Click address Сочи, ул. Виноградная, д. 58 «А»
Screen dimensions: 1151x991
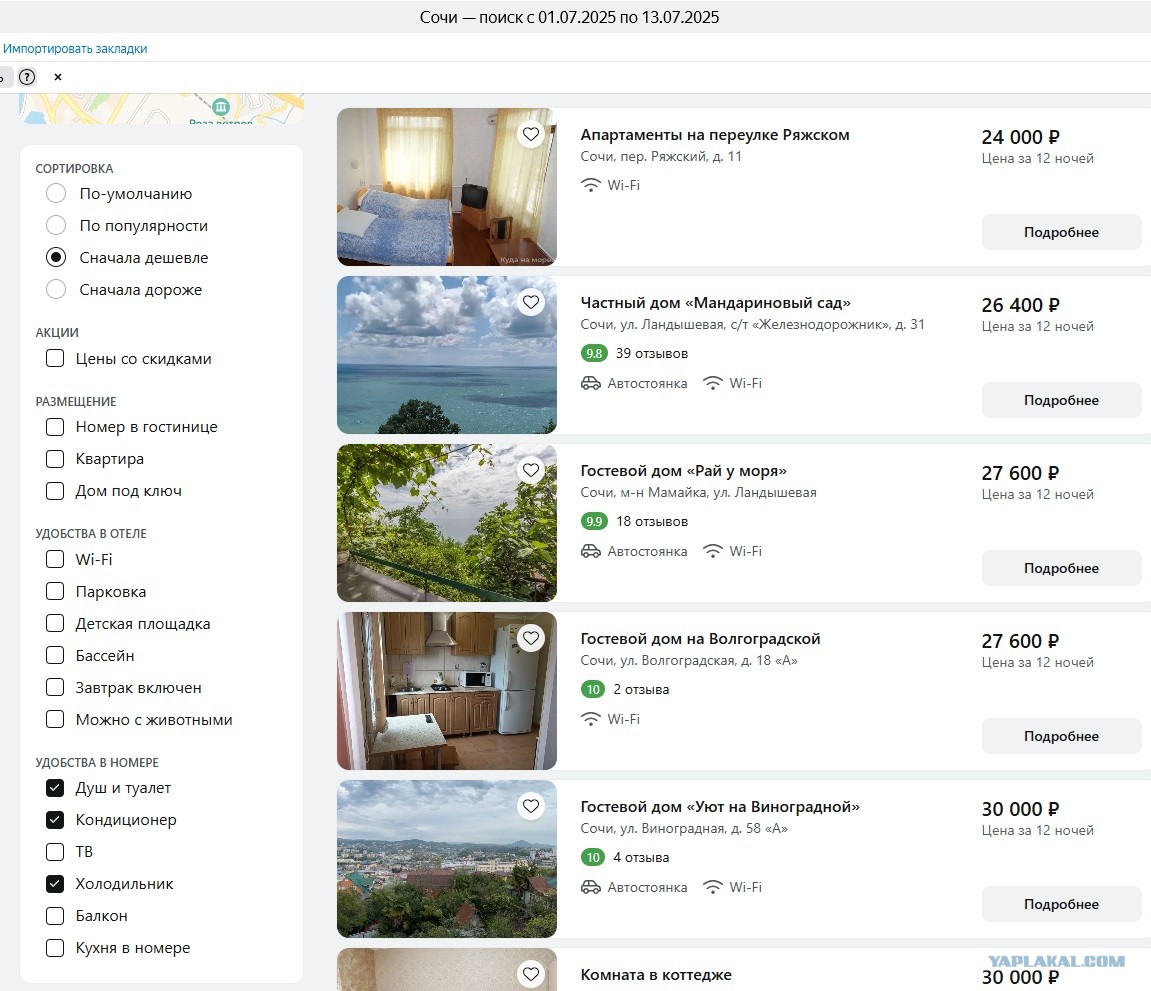coord(684,829)
